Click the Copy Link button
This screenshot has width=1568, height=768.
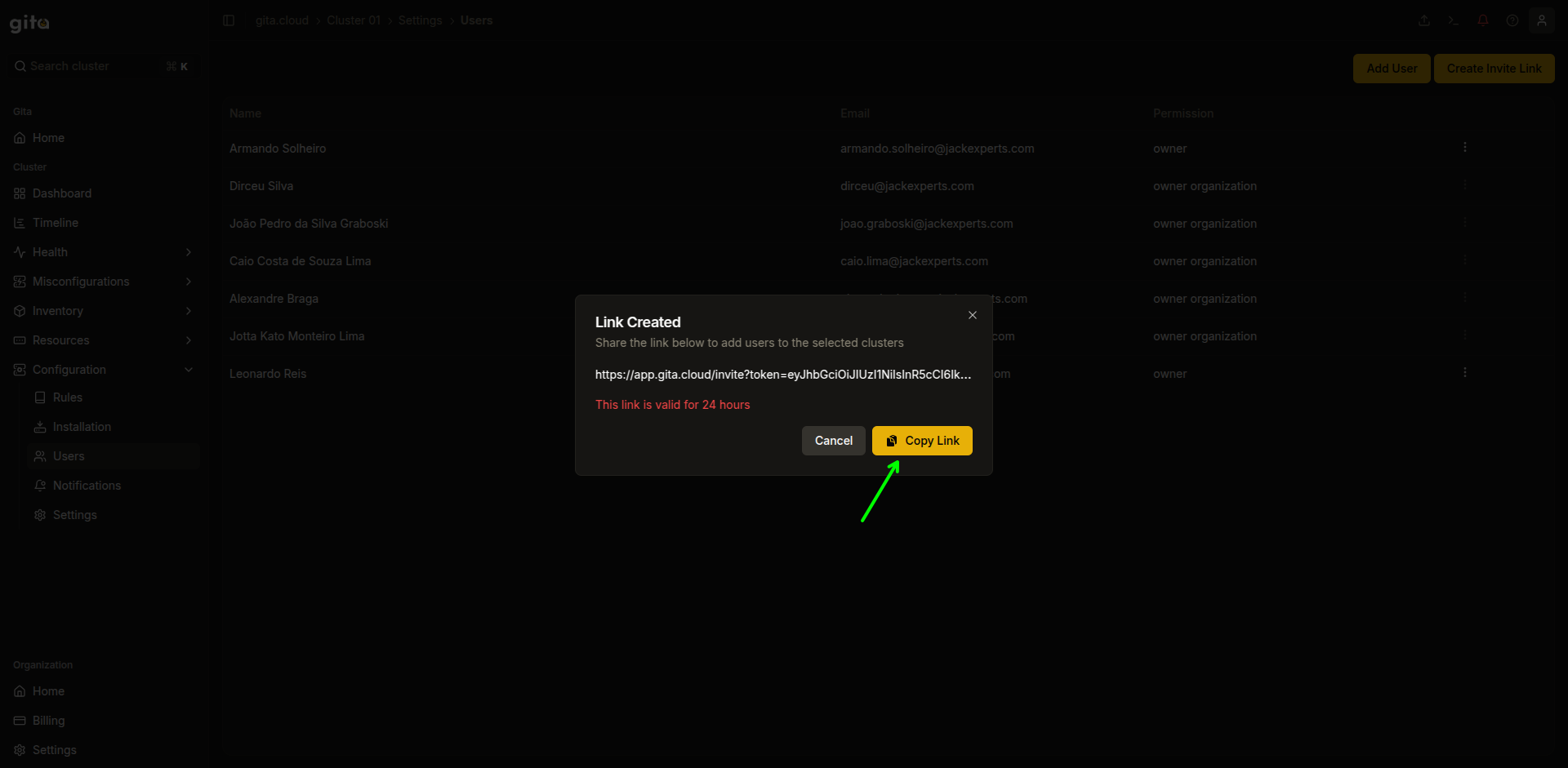coord(922,441)
